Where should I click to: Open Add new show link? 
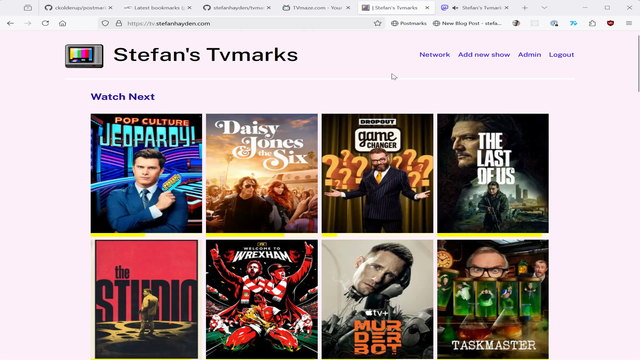coord(484,55)
